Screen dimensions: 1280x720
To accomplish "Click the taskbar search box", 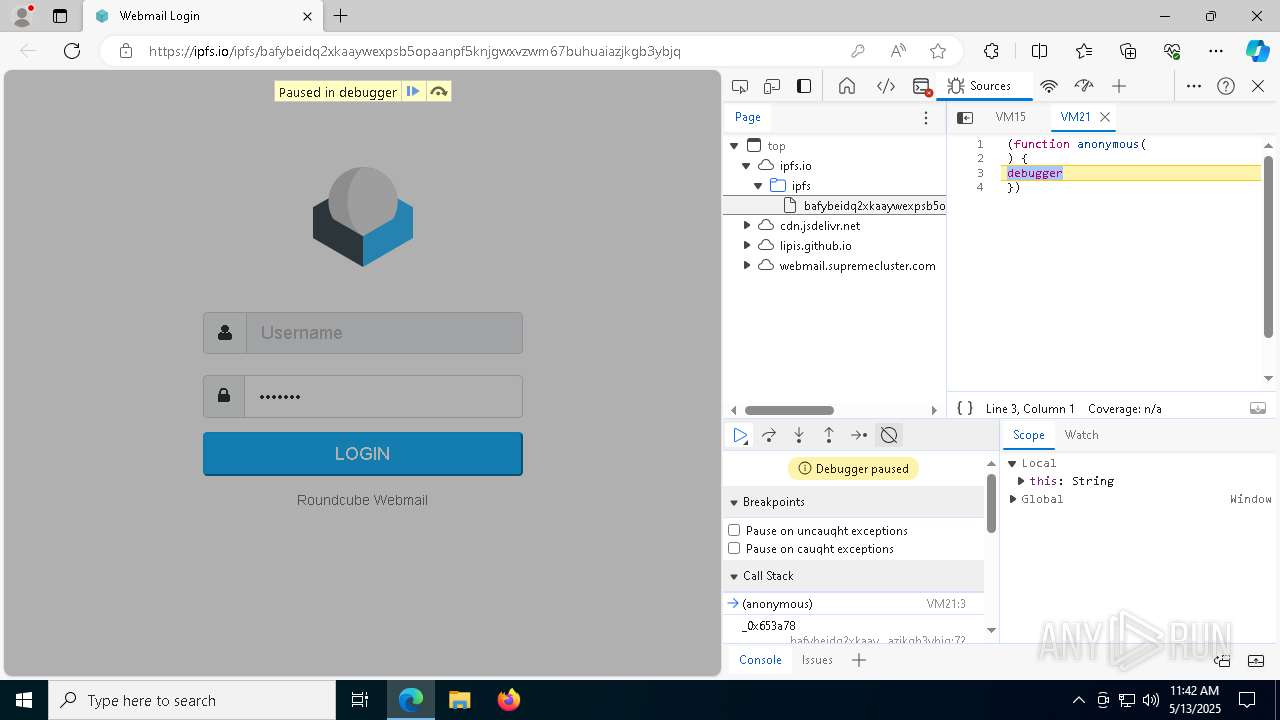I will (x=192, y=700).
